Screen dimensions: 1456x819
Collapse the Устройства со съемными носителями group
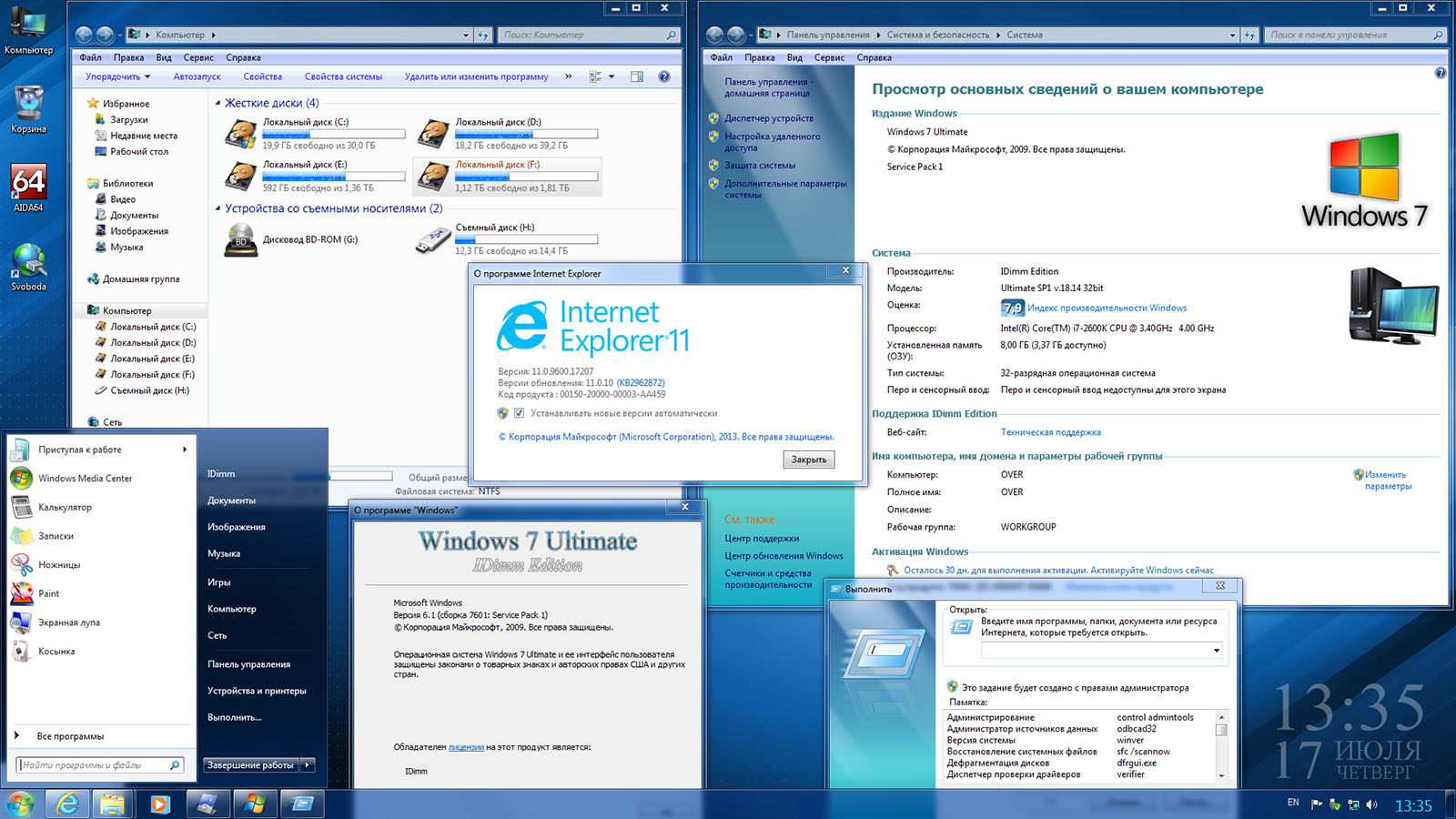[217, 208]
